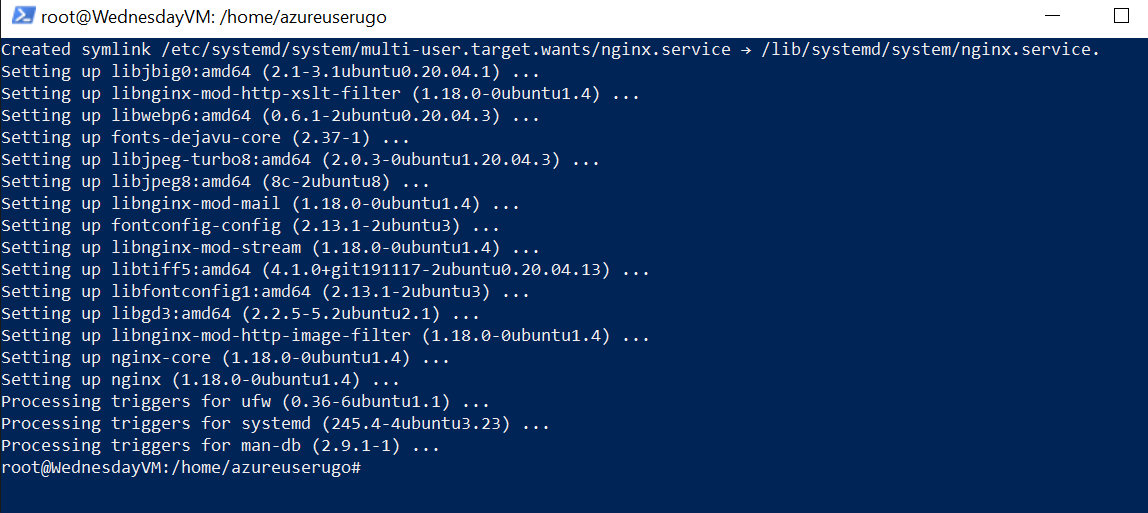Click the PowerShell icon in title bar
1148x513 pixels.
[23, 17]
